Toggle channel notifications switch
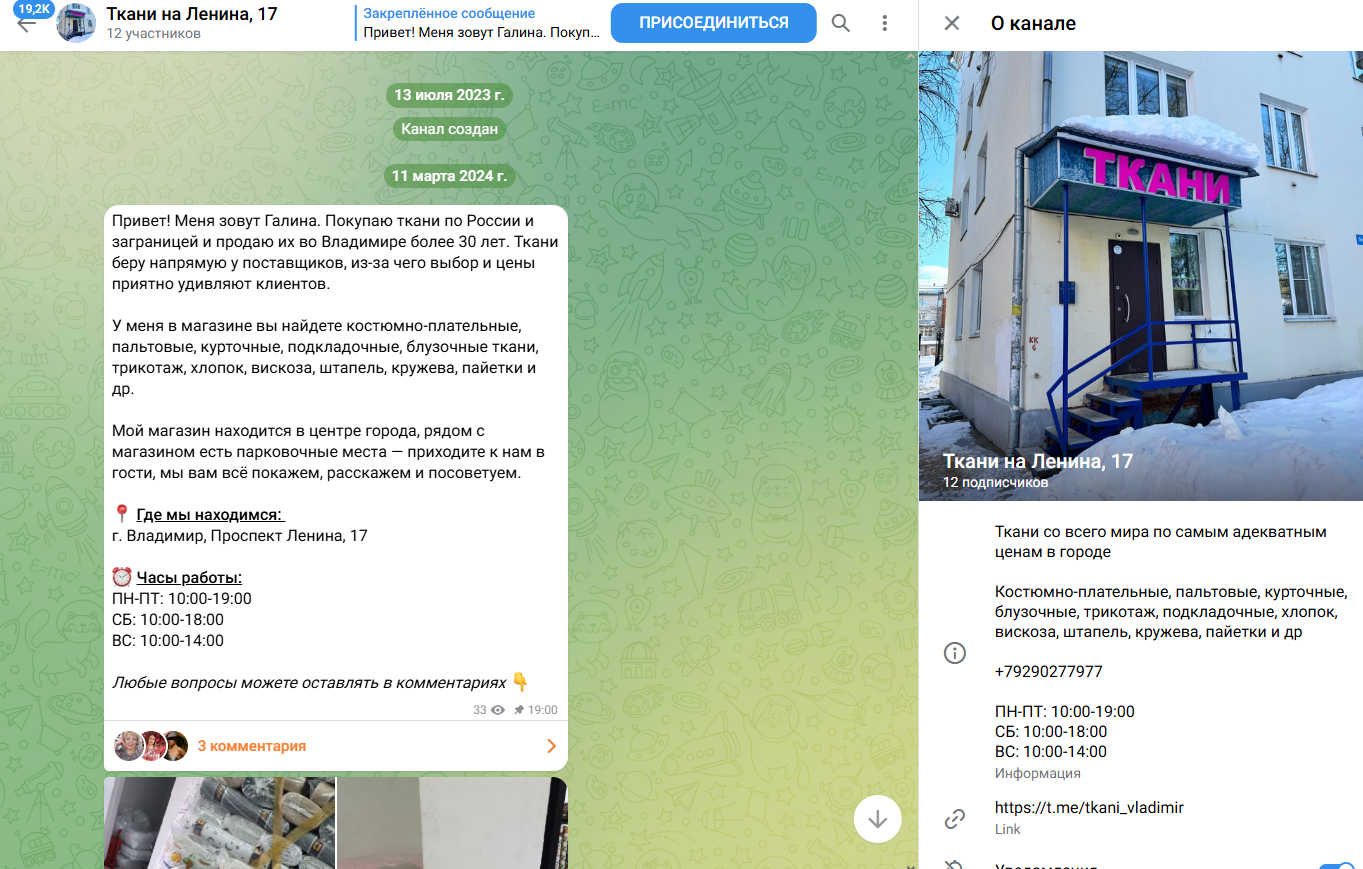The image size is (1363, 869). click(x=1337, y=865)
